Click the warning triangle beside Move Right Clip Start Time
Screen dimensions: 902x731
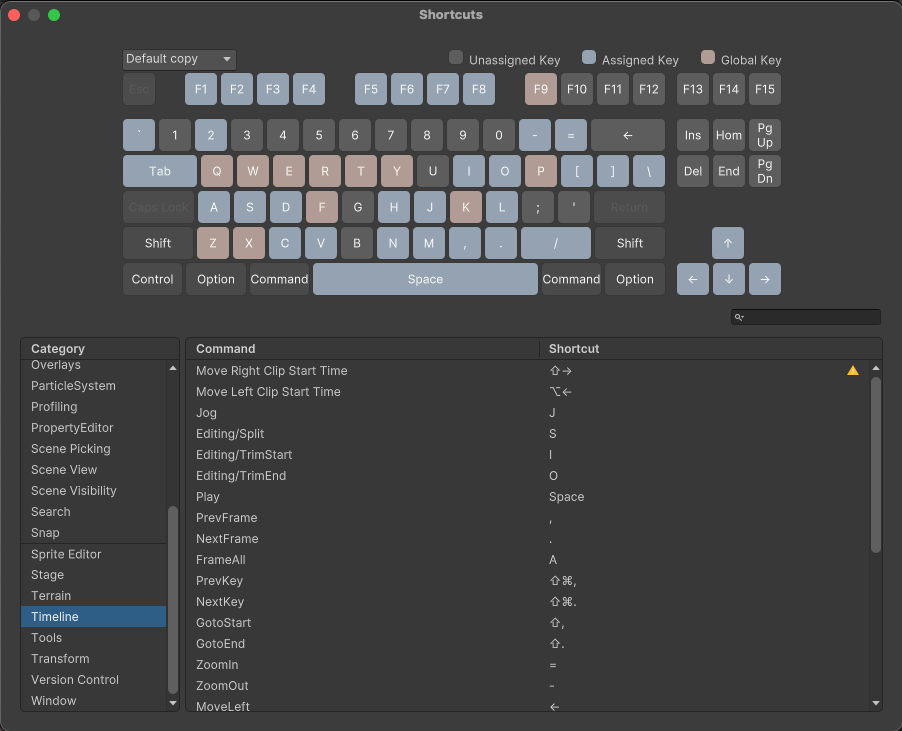(851, 369)
